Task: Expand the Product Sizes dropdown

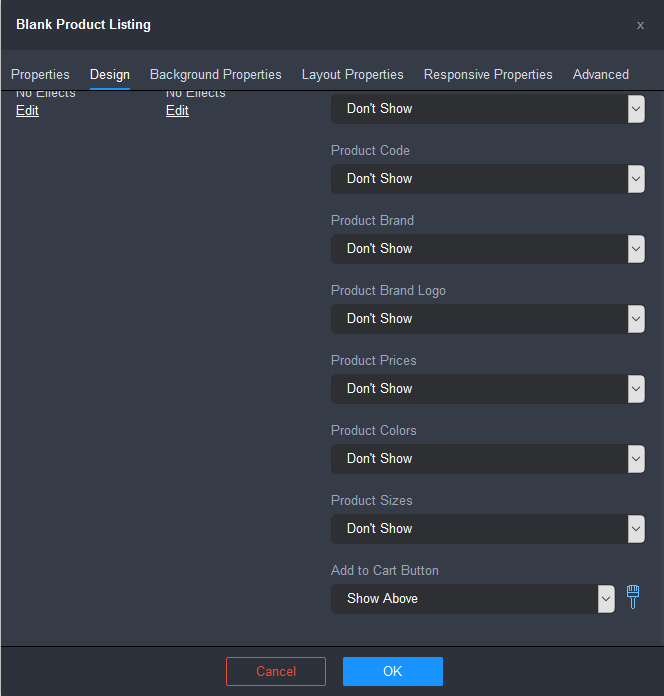Action: [x=487, y=529]
